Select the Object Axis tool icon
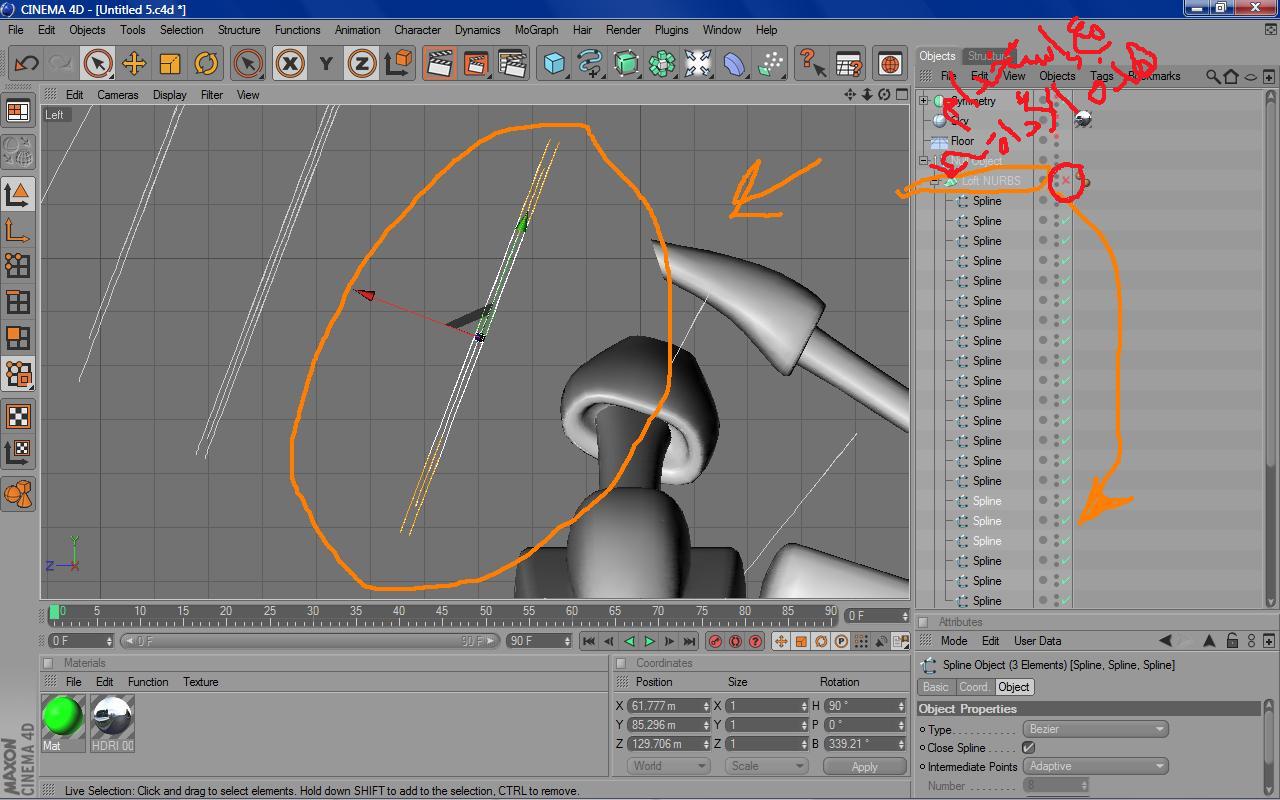The width and height of the screenshot is (1280, 800). click(18, 229)
